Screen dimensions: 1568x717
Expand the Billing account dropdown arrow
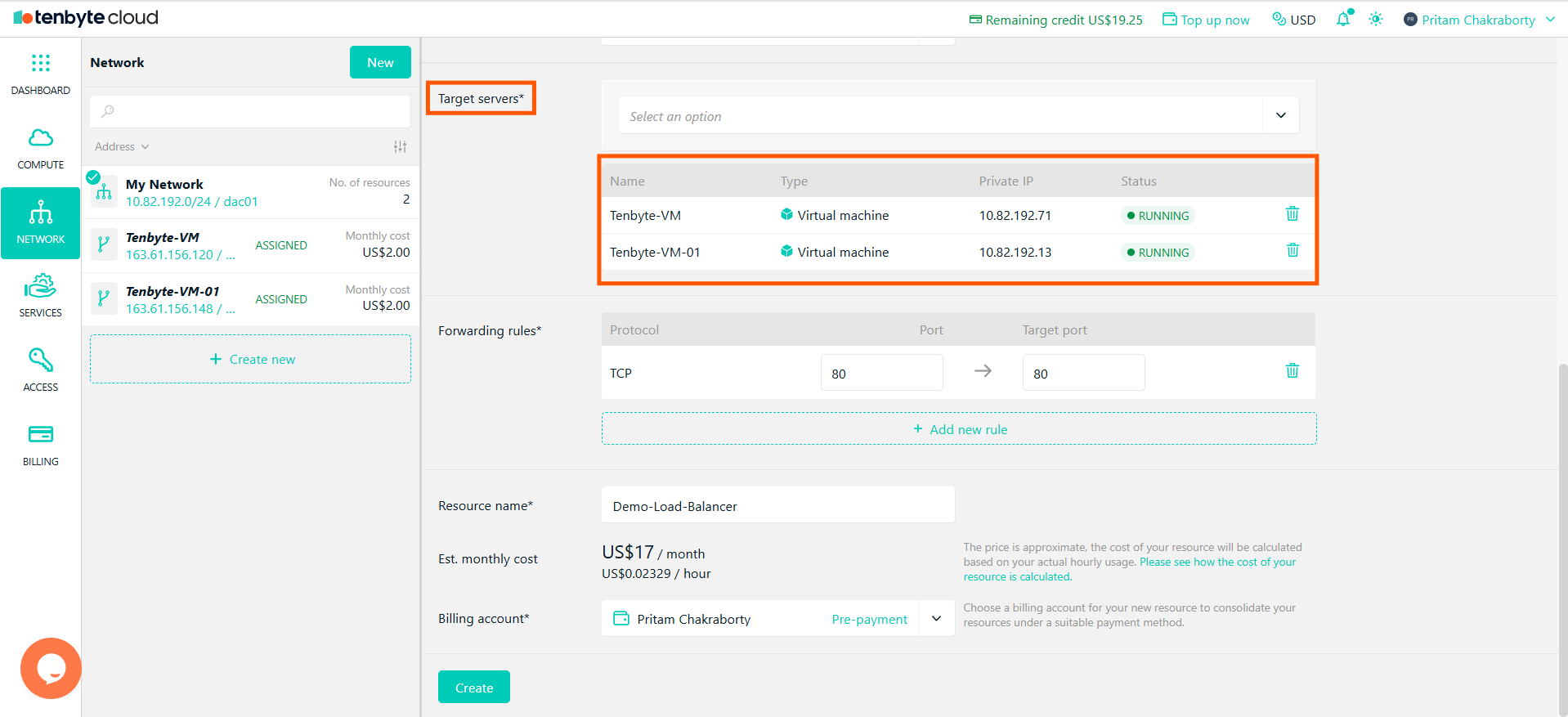click(937, 618)
